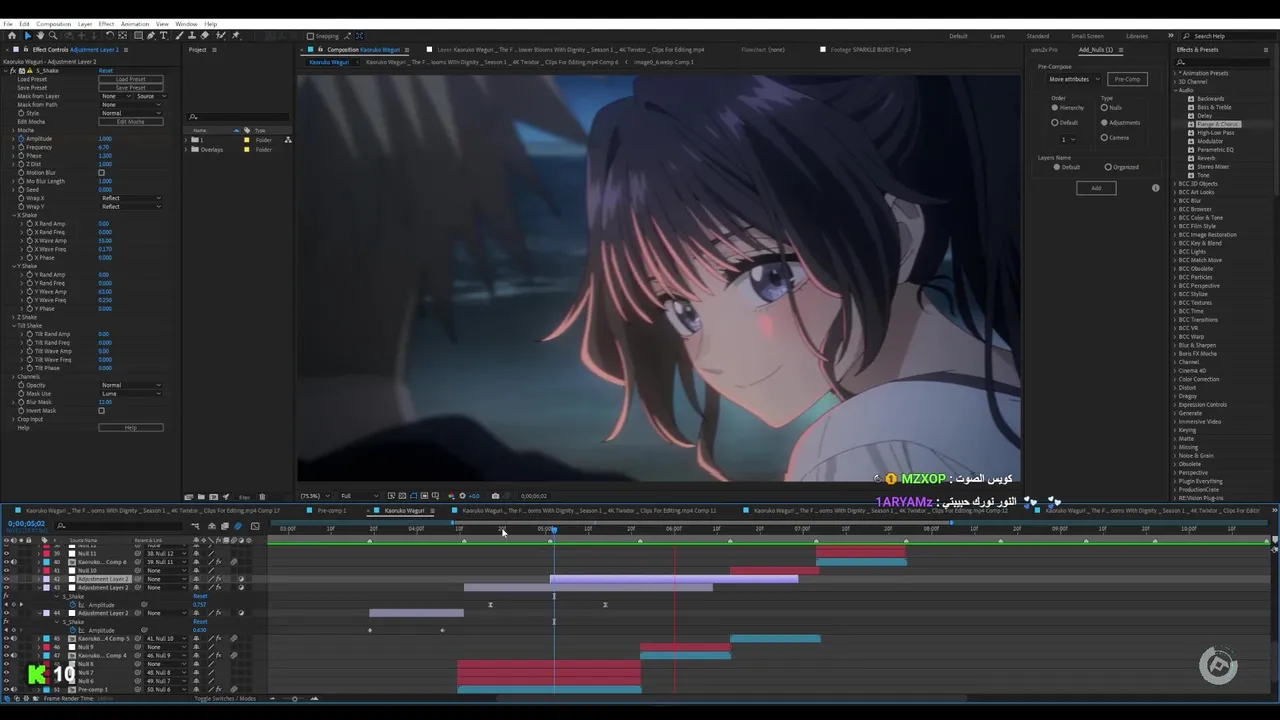Click the Graph Editor icon in timeline header
Viewport: 1280px width, 720px height.
[255, 526]
